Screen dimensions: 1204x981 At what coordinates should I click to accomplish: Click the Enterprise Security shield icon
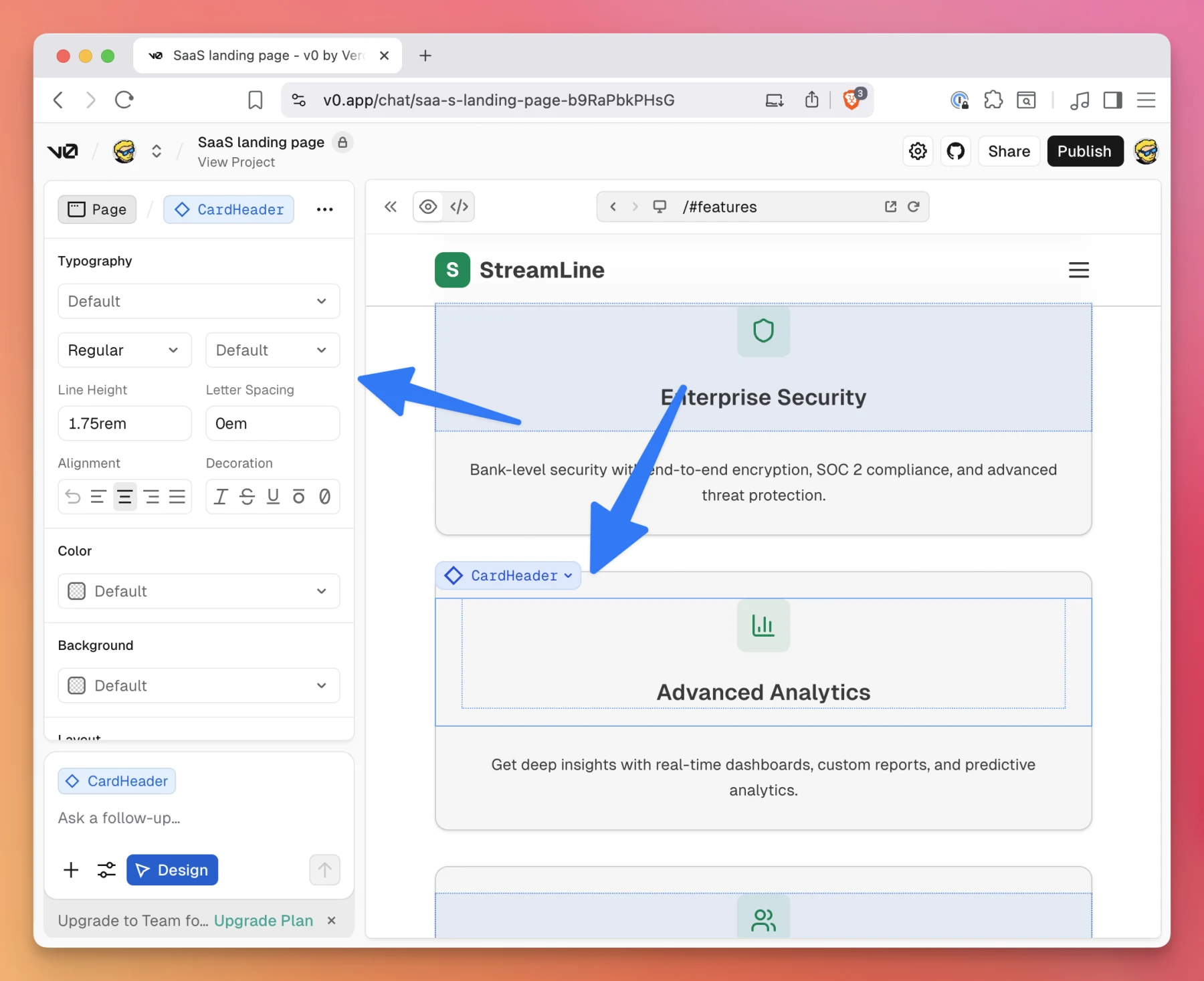pos(763,330)
